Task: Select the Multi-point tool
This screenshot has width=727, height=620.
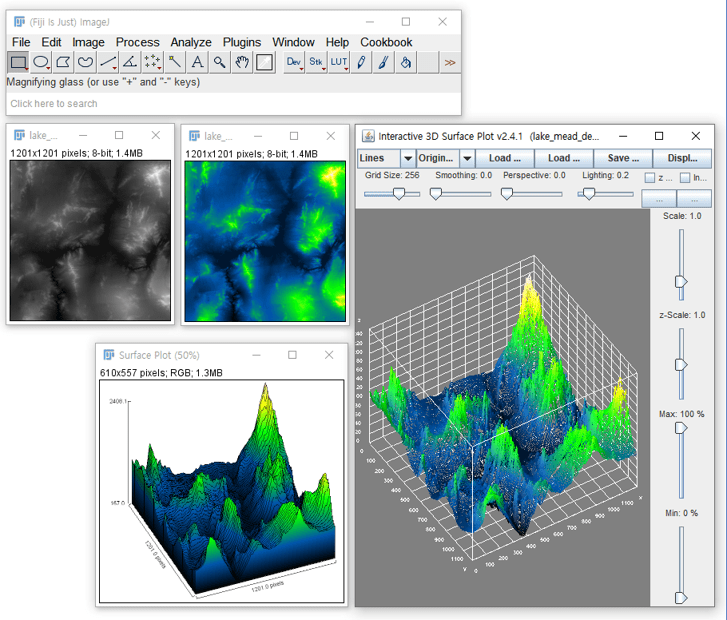Action: pyautogui.click(x=153, y=62)
